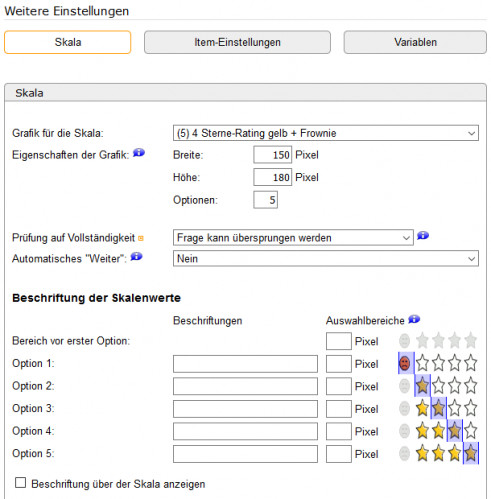Open info icon next to Eigenschaften der Grafik
The image size is (491, 499).
(x=139, y=153)
